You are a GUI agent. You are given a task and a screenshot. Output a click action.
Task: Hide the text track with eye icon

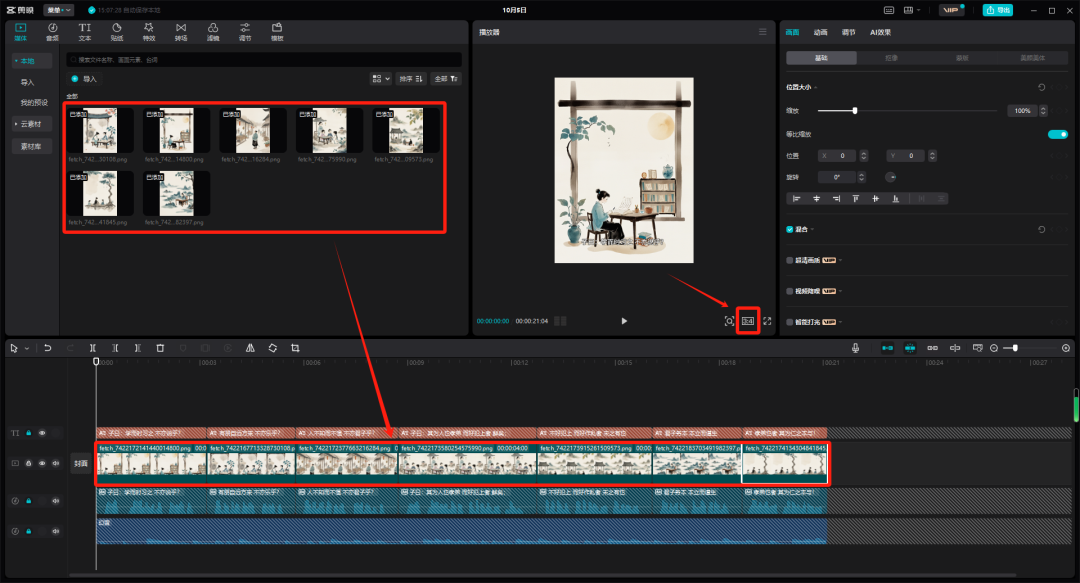42,433
